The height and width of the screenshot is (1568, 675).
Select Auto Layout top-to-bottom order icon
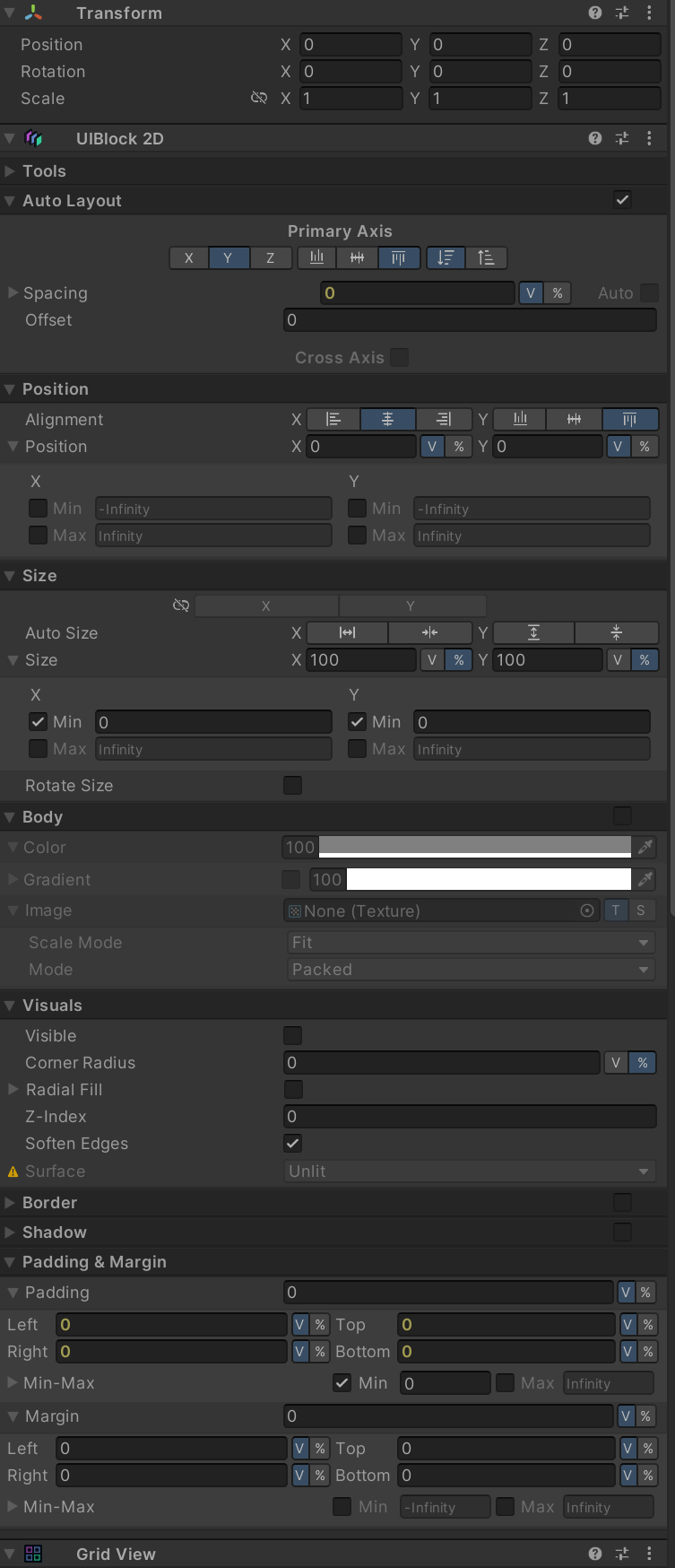[x=446, y=258]
